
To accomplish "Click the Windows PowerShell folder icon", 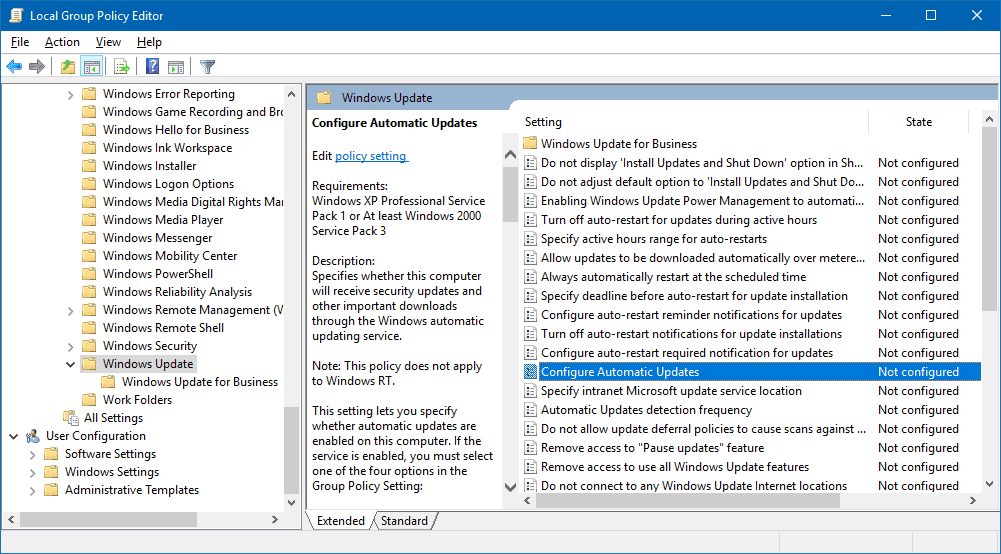I will (89, 273).
